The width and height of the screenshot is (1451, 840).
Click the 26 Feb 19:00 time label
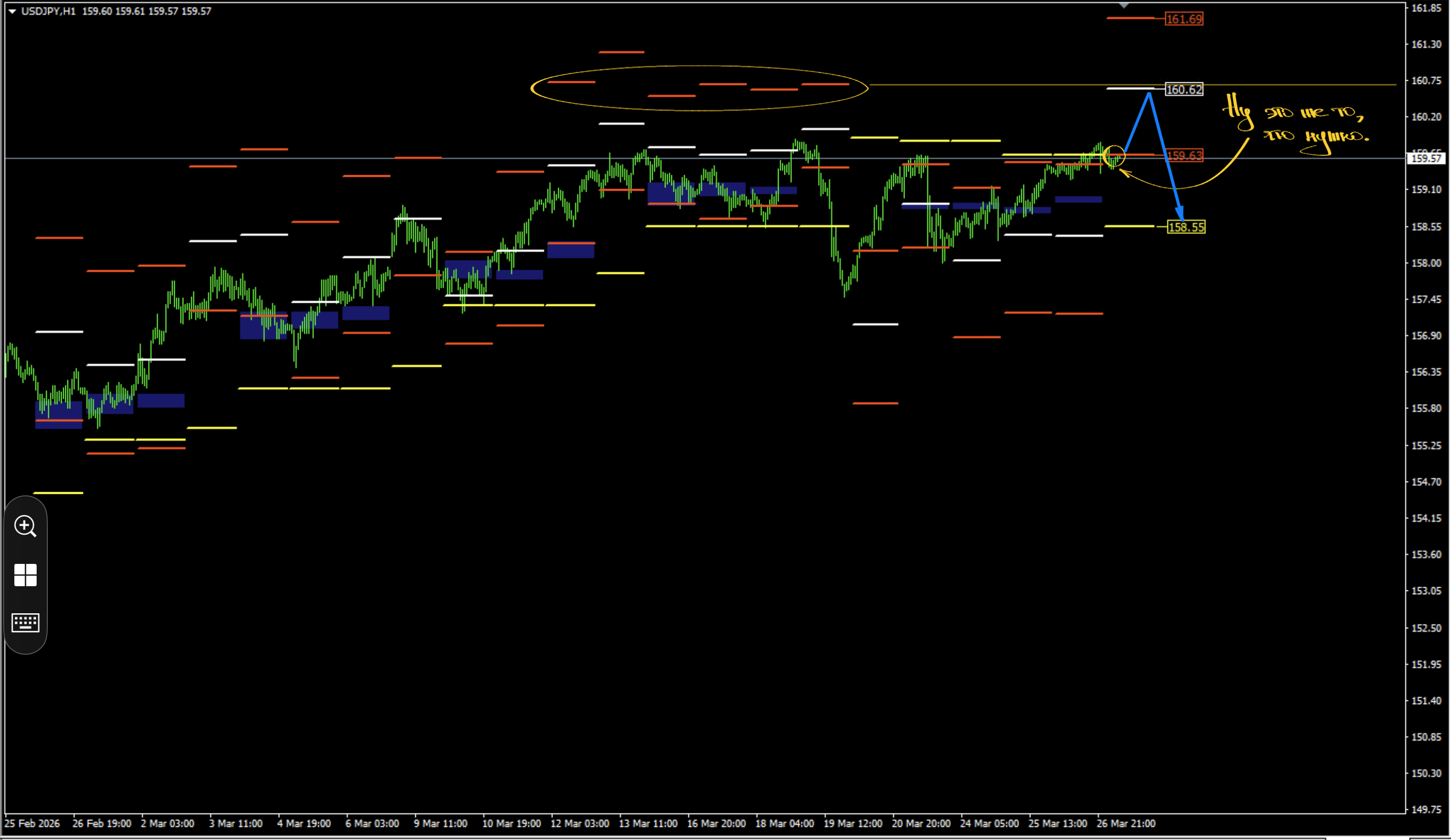tap(102, 824)
